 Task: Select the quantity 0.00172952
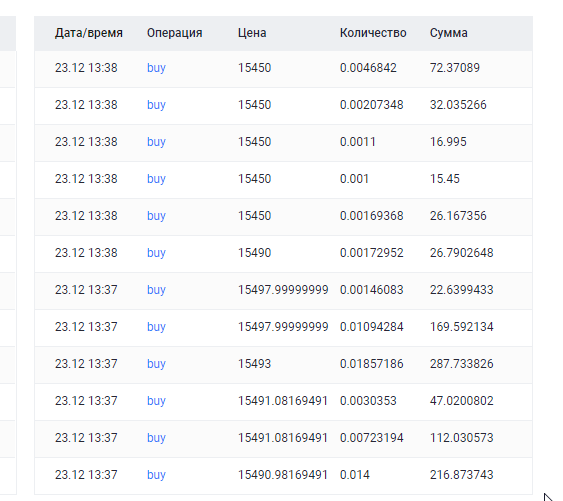click(x=372, y=253)
